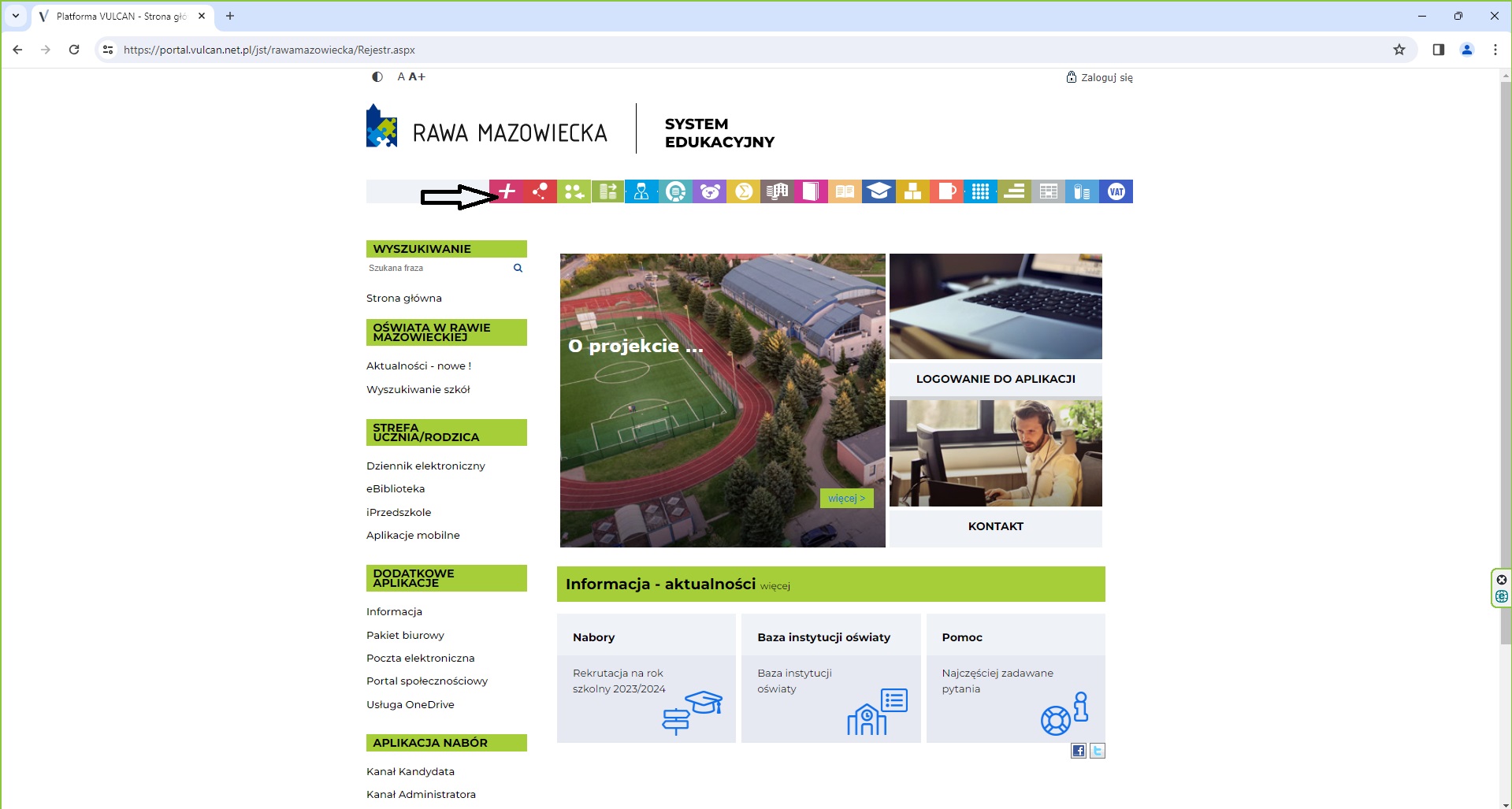Screen dimensions: 1512x809
Task: Click the green więcej button on banner
Action: pyautogui.click(x=846, y=498)
